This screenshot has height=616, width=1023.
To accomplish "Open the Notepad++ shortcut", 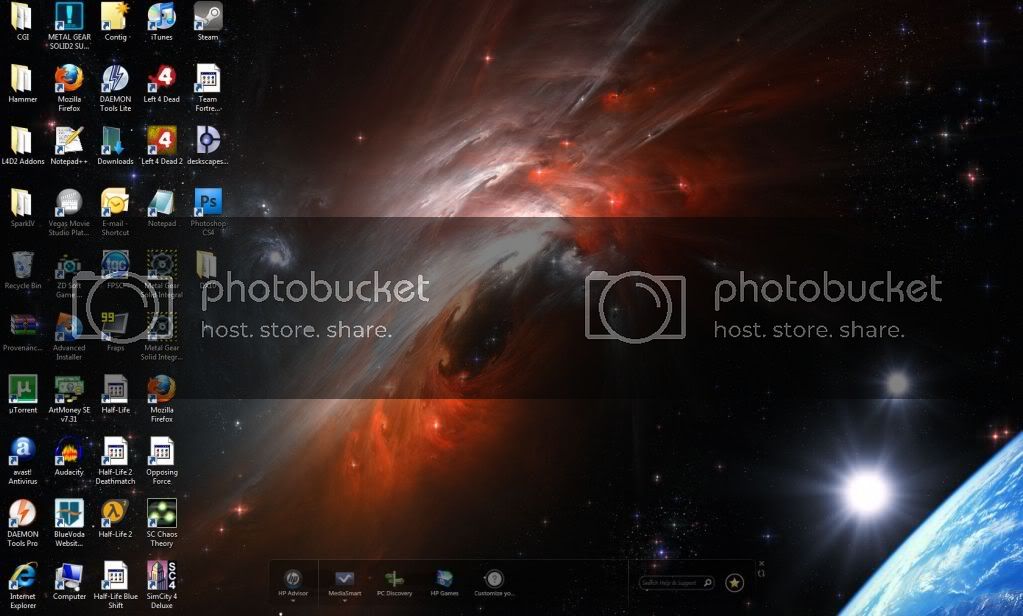I will [x=68, y=140].
